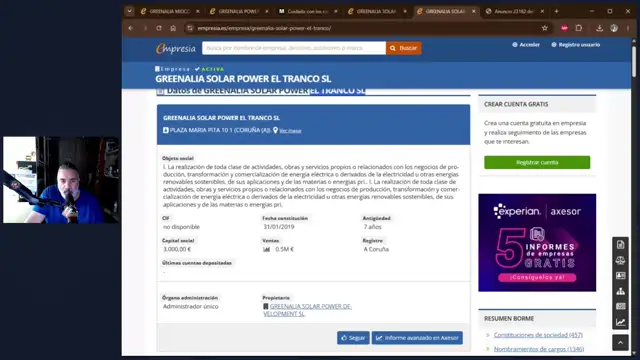Switch to the first GREENALIA tab
This screenshot has width=640, height=360.
click(x=169, y=11)
